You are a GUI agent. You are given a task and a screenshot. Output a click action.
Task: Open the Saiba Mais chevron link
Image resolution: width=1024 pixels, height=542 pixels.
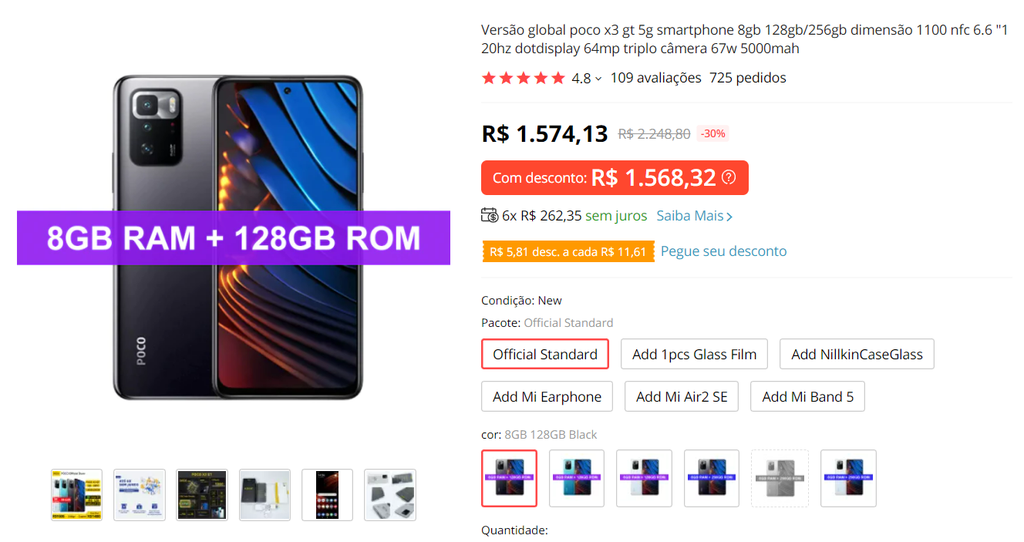pos(694,215)
